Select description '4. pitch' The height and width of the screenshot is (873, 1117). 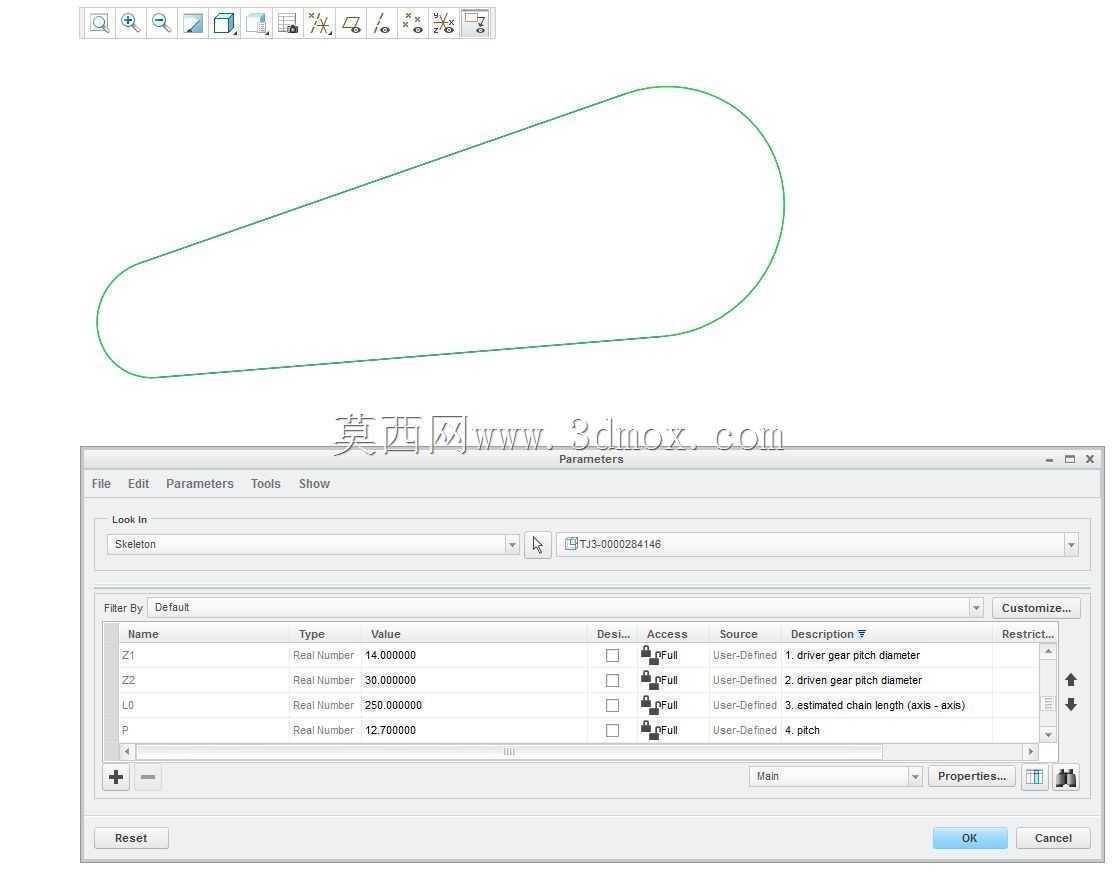(802, 730)
